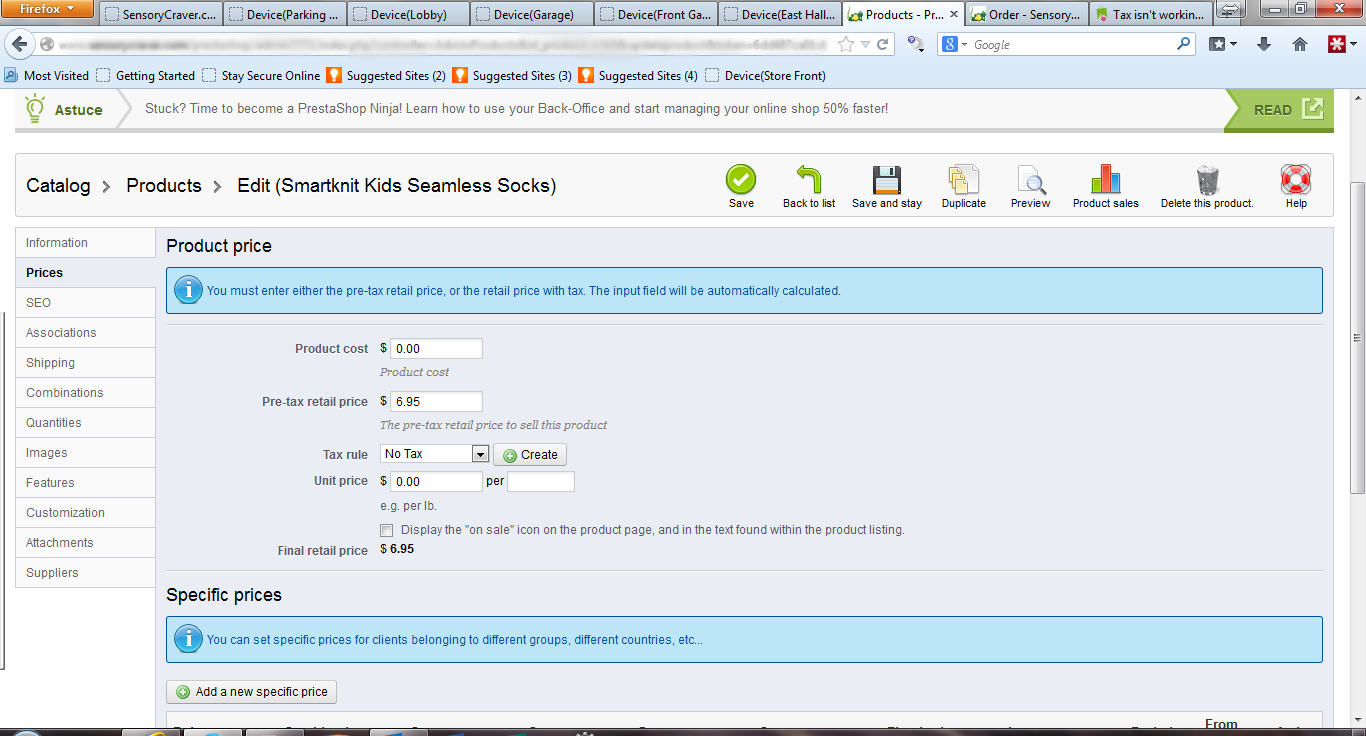This screenshot has height=736, width=1366.
Task: Click the Products breadcrumb link
Action: [x=164, y=186]
